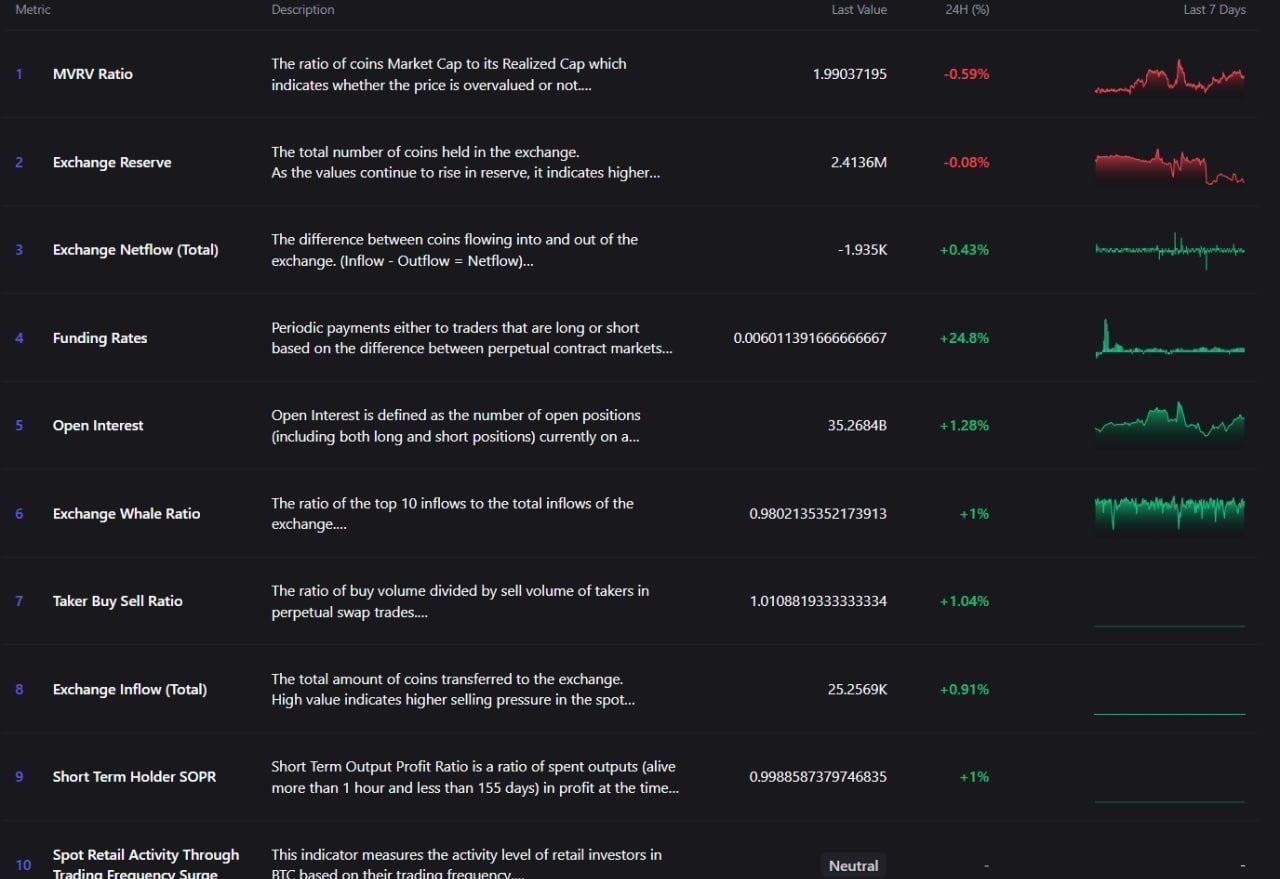Open the Open Interest green sparkline chart

(x=1170, y=420)
